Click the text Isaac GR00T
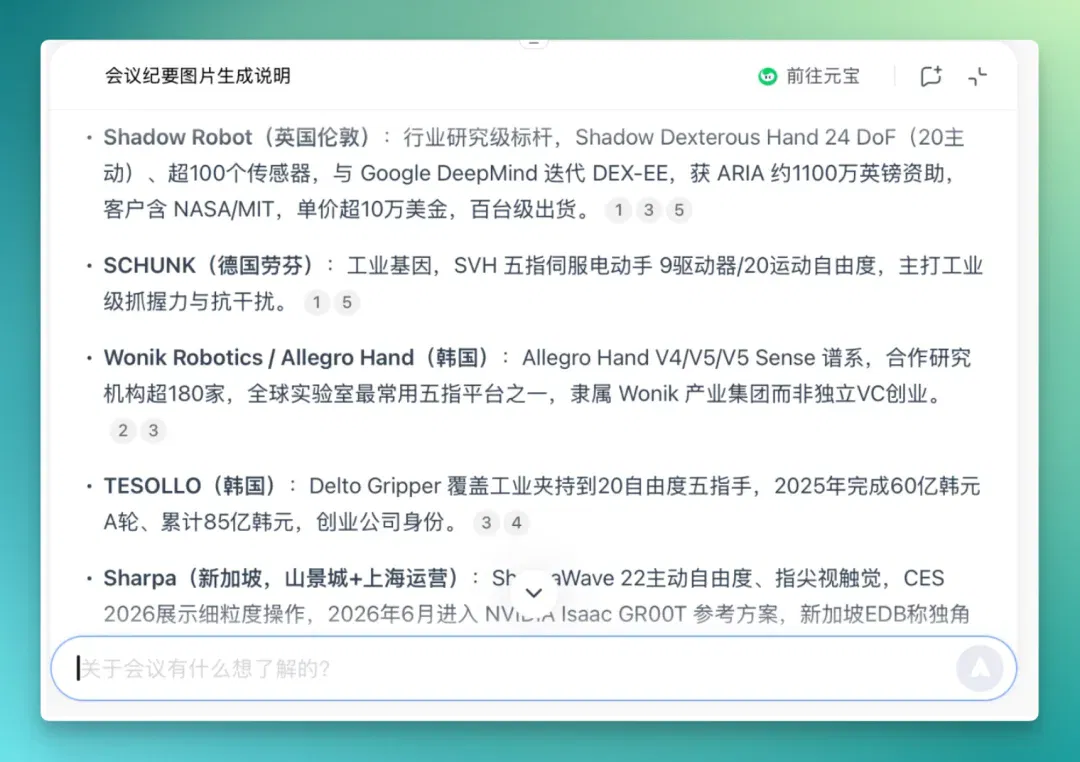This screenshot has height=762, width=1080. pyautogui.click(x=623, y=613)
